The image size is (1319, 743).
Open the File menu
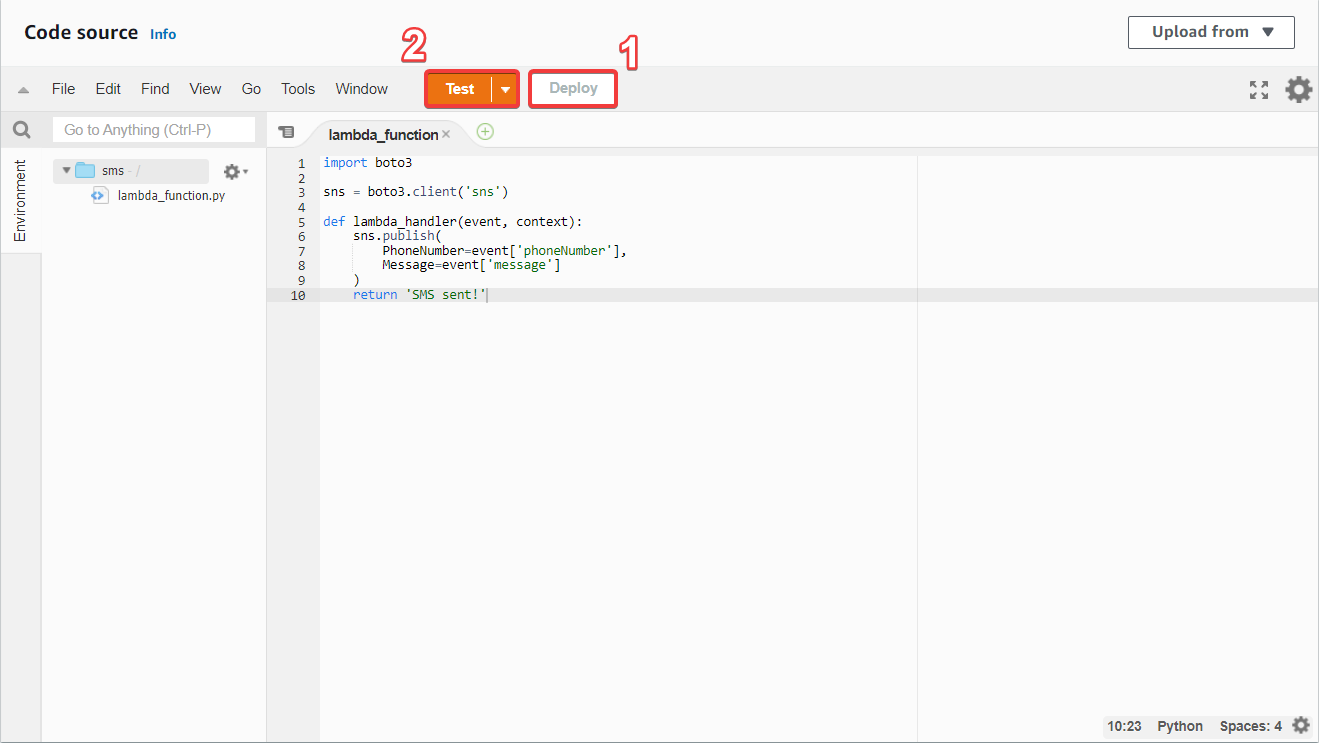63,89
